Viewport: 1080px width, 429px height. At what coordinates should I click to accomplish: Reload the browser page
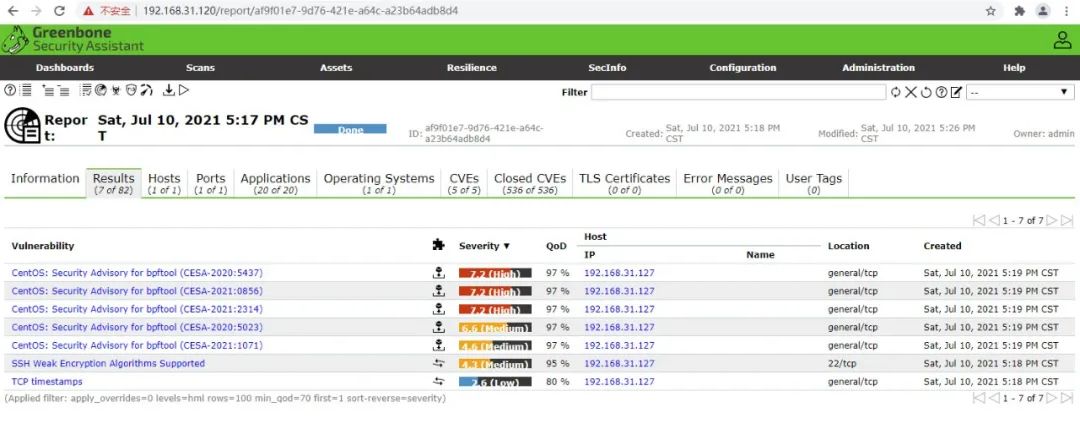pos(59,11)
